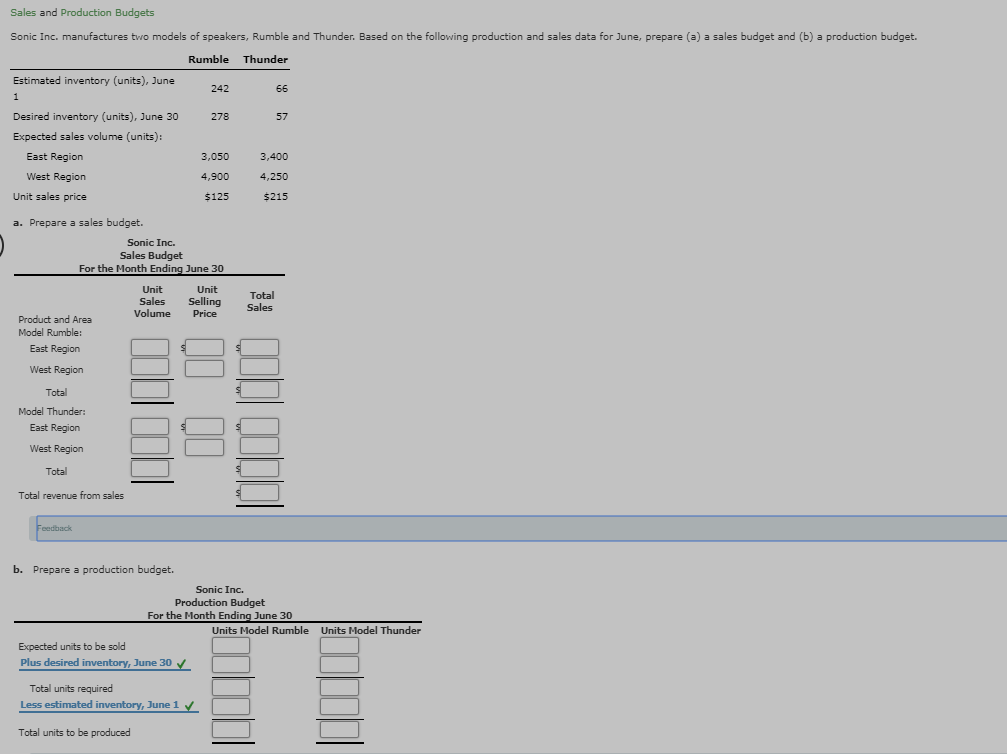Click the Model Thunder total sales field
This screenshot has height=754, width=1007.
[259, 468]
